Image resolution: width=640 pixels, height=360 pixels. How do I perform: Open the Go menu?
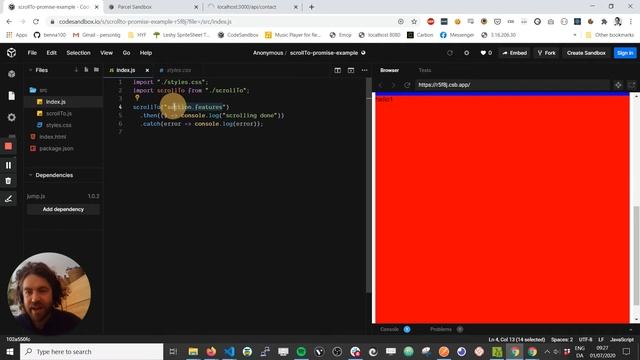127,53
